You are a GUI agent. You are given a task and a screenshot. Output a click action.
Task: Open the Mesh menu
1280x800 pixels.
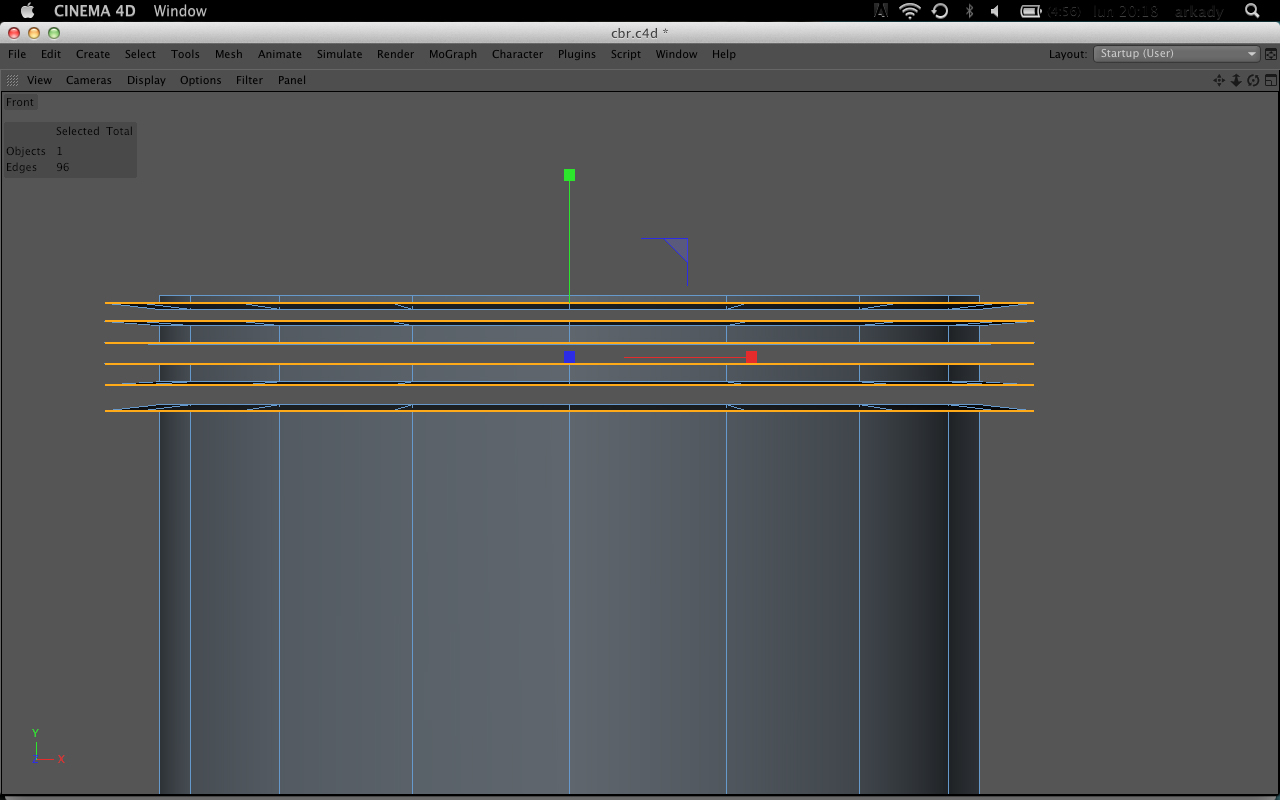(229, 54)
